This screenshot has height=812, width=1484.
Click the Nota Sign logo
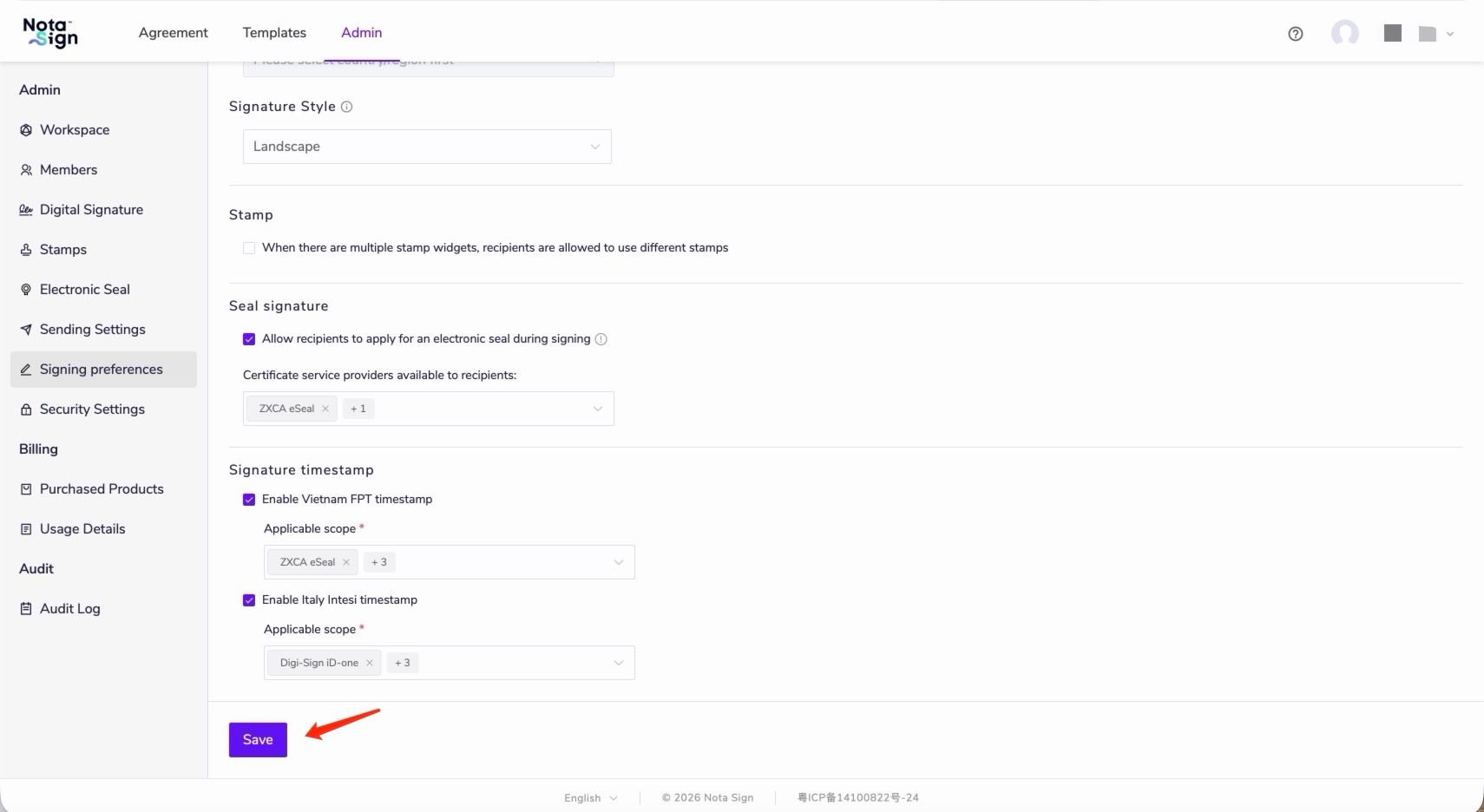pos(50,33)
